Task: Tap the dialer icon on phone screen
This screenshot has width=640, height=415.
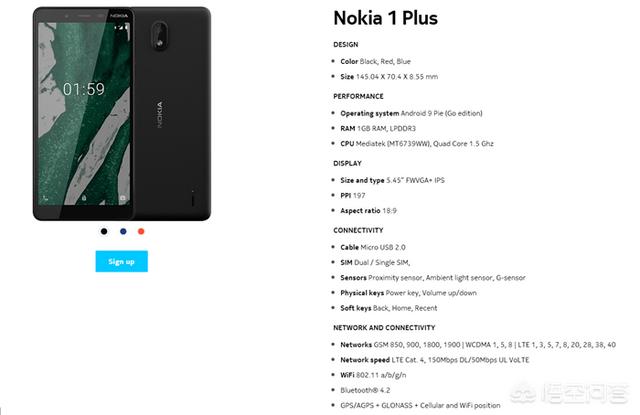Action: (46, 198)
